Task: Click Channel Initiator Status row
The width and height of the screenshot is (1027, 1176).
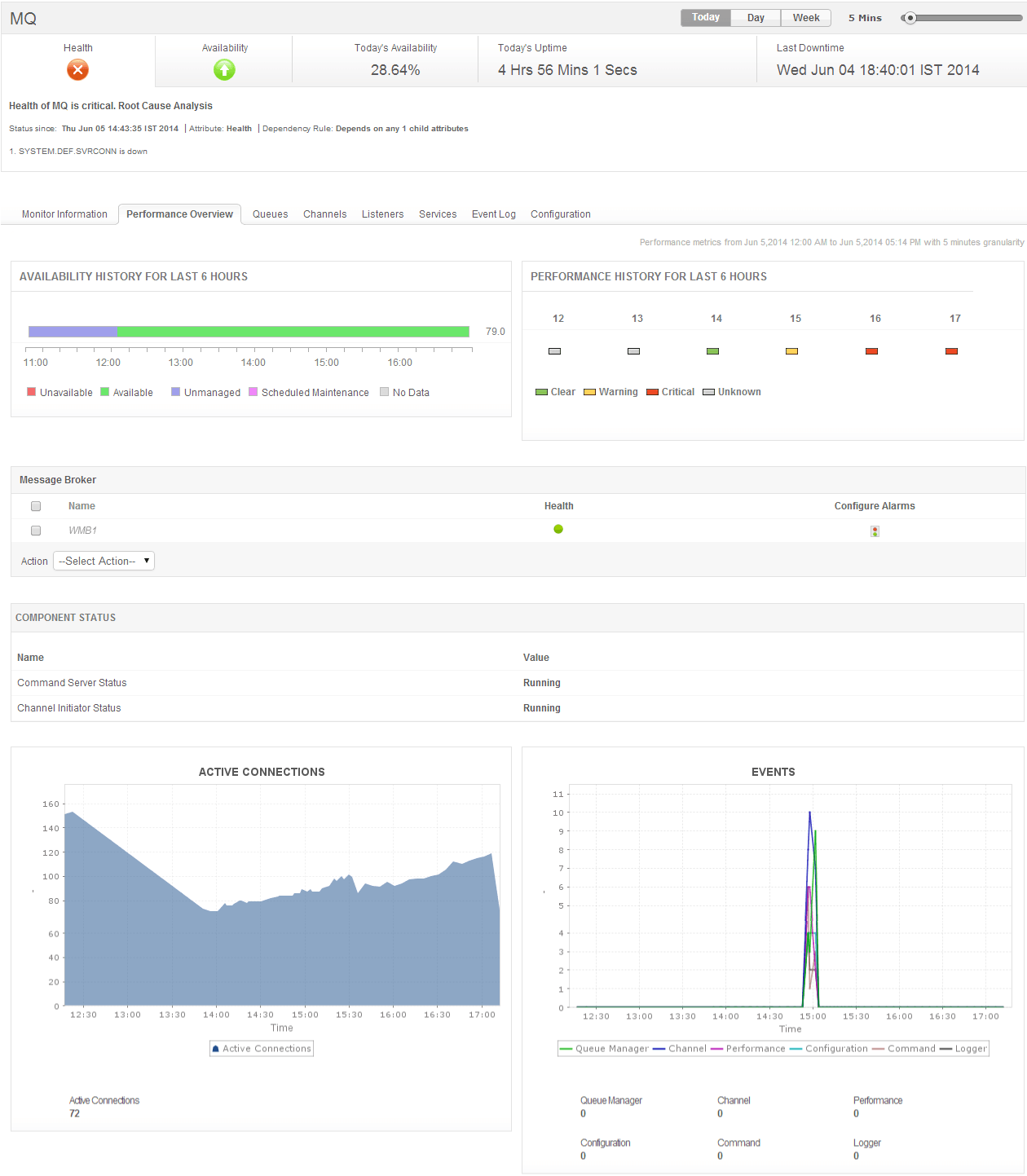Action: click(x=518, y=708)
